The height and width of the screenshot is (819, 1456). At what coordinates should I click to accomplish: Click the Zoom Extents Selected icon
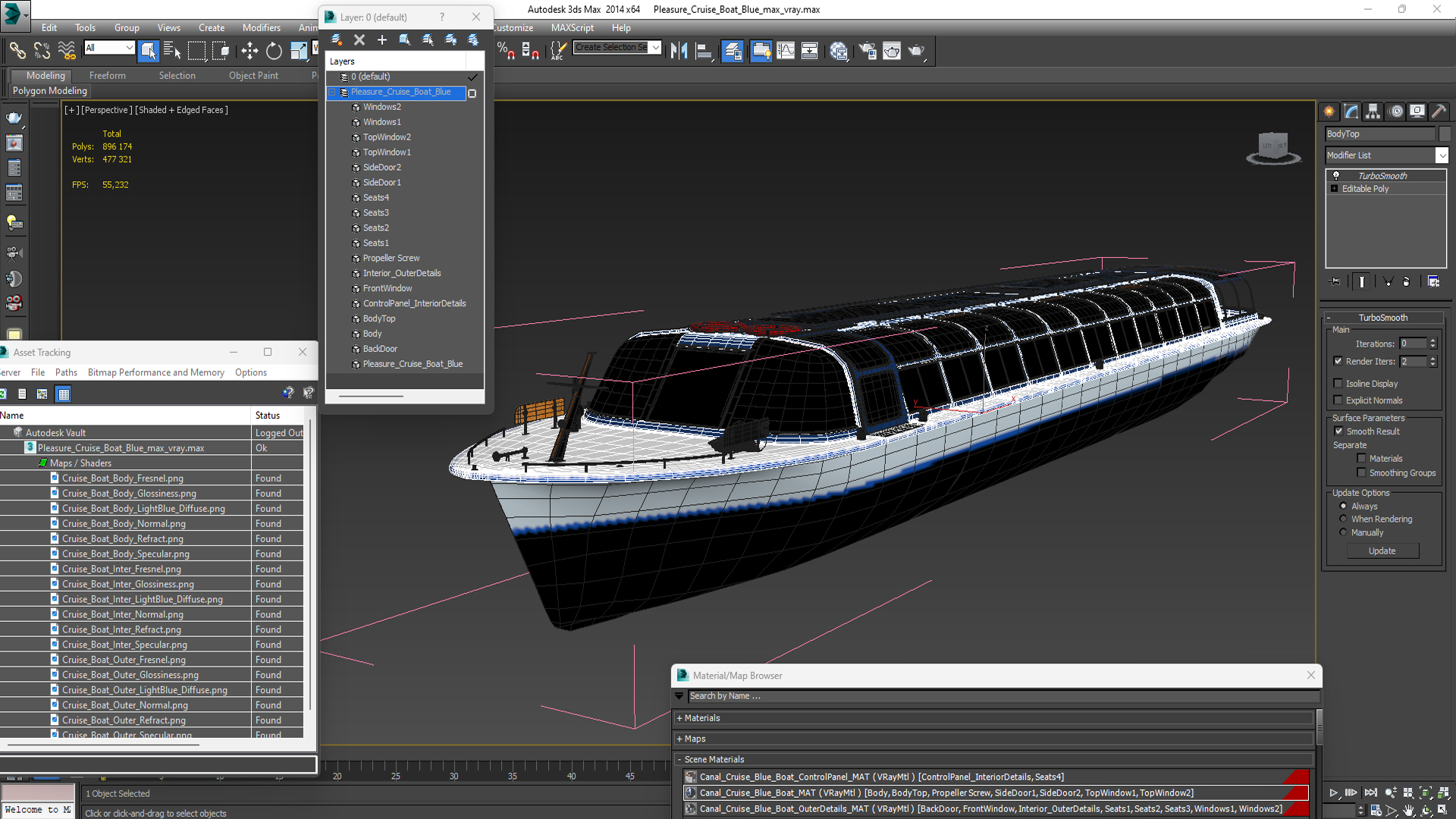1426,792
